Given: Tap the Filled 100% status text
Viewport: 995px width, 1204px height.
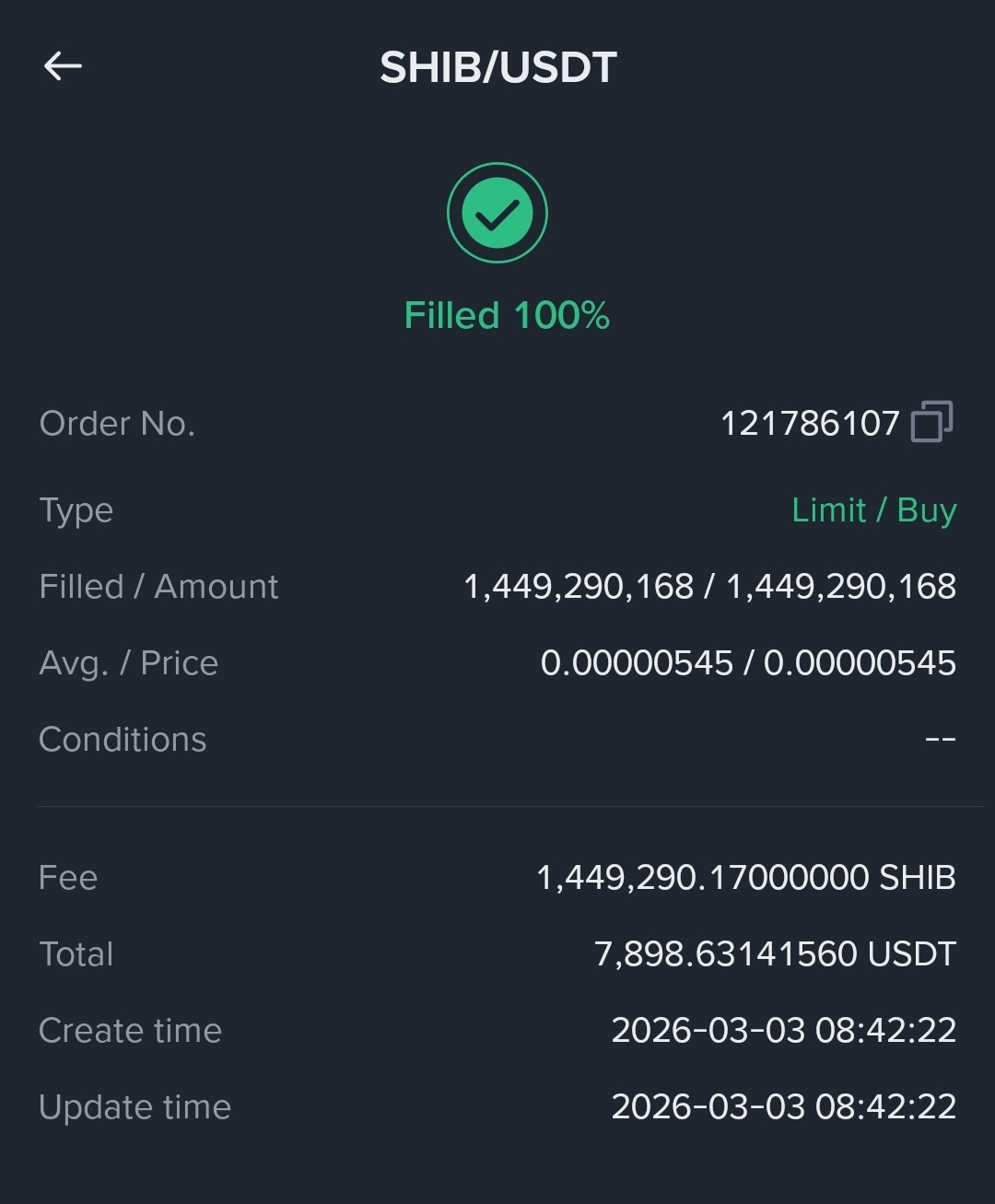Looking at the screenshot, I should pos(507,315).
